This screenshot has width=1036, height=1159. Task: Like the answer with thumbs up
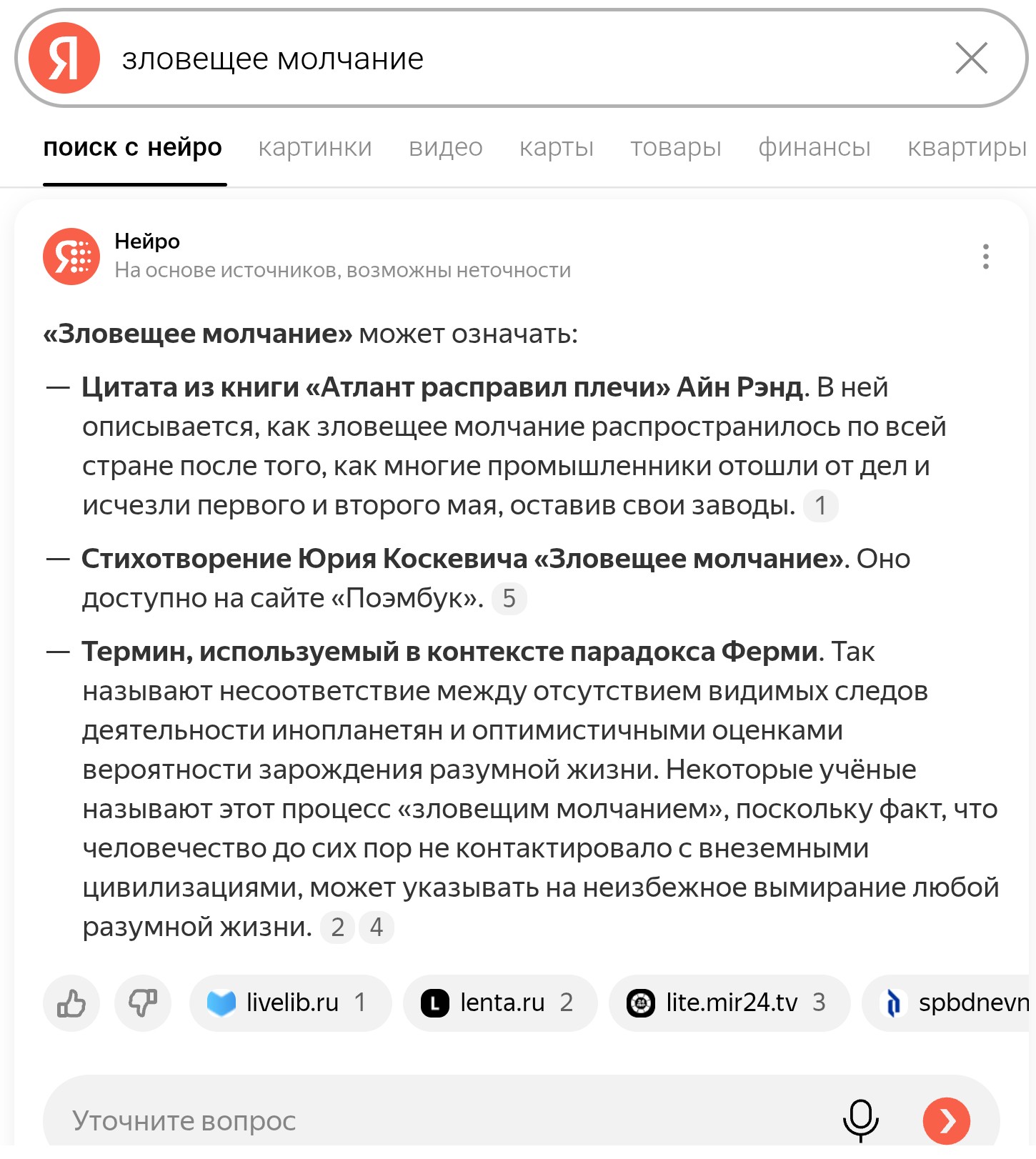pyautogui.click(x=71, y=1003)
